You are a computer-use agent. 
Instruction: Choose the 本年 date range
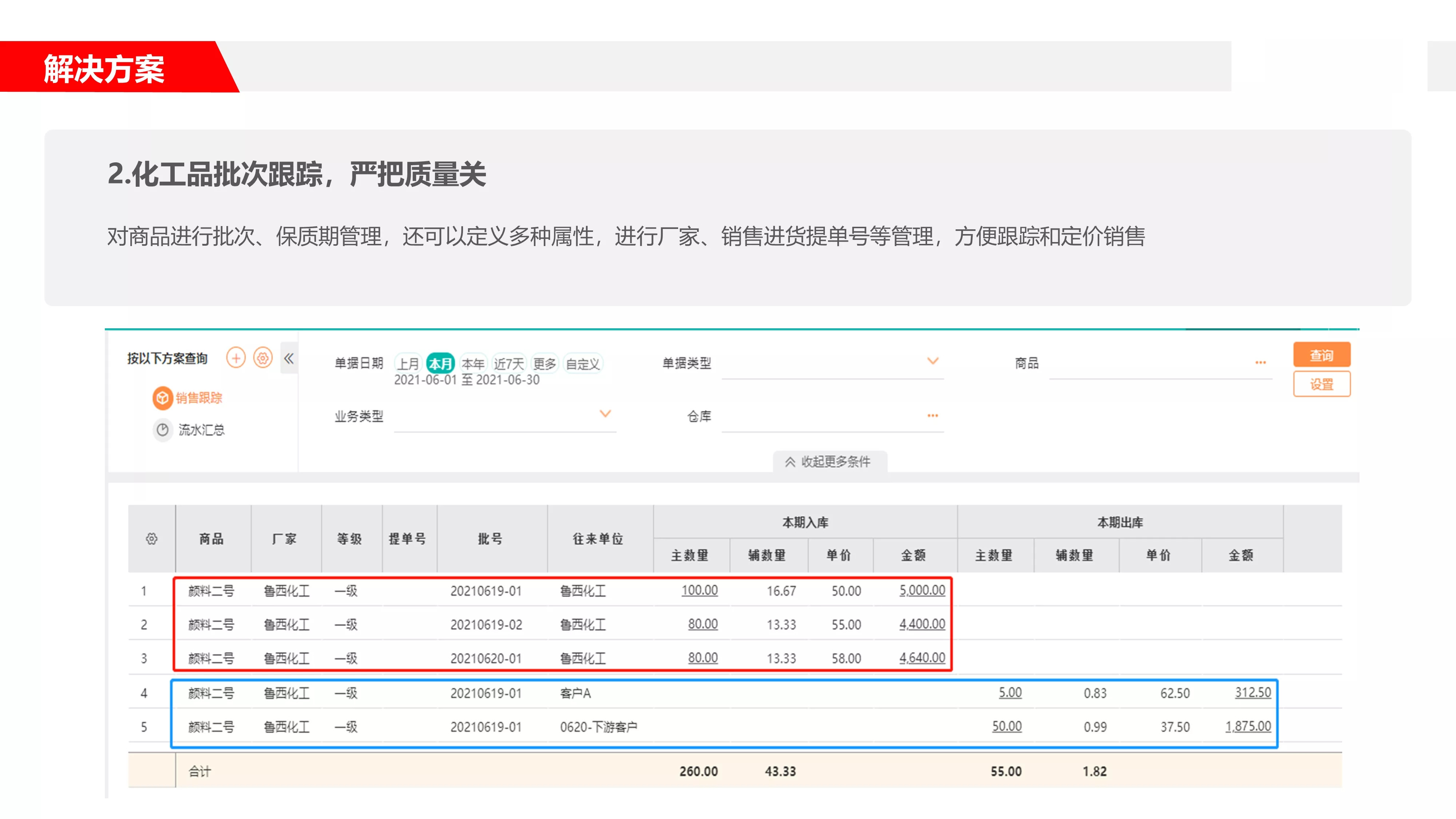tap(473, 363)
